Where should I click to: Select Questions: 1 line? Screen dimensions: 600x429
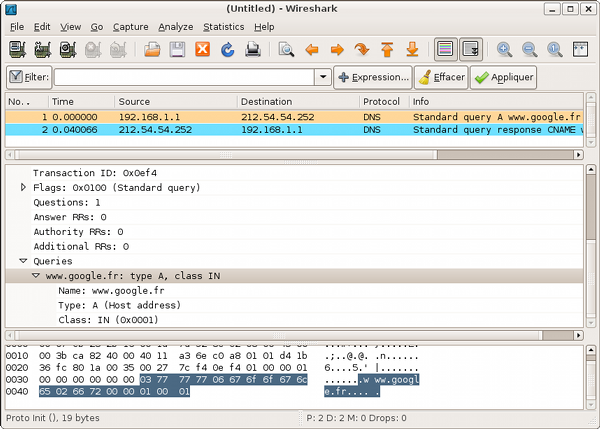pyautogui.click(x=67, y=202)
